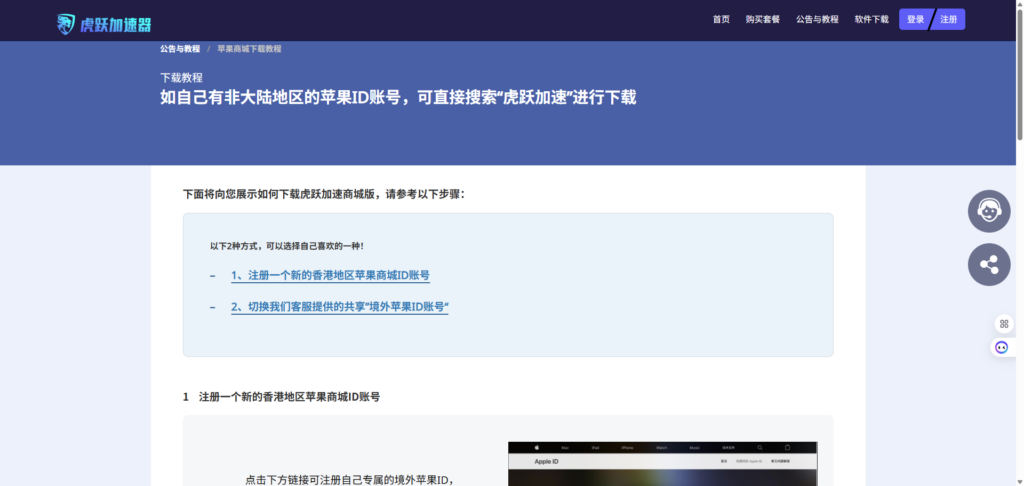This screenshot has width=1024, height=486.
Task: Go to 首页 in top navigation
Action: coord(721,20)
